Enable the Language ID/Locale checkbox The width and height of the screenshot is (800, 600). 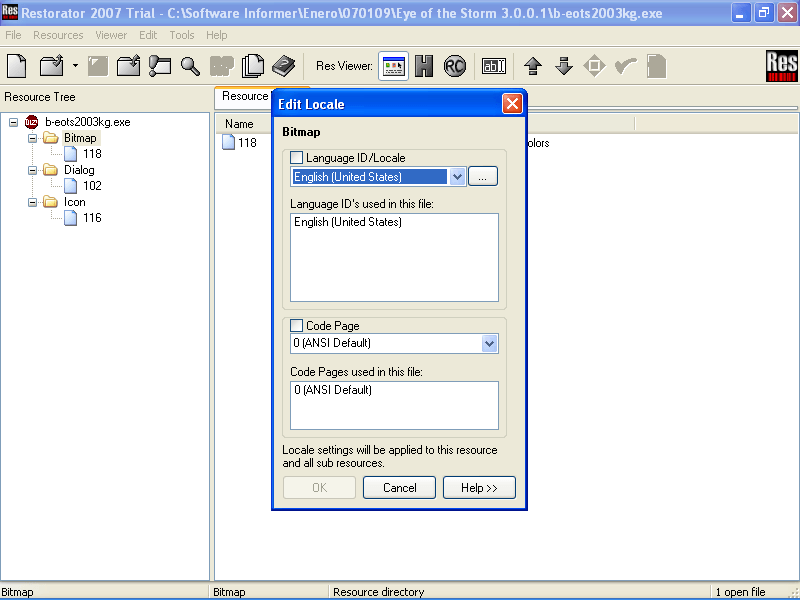tap(296, 158)
